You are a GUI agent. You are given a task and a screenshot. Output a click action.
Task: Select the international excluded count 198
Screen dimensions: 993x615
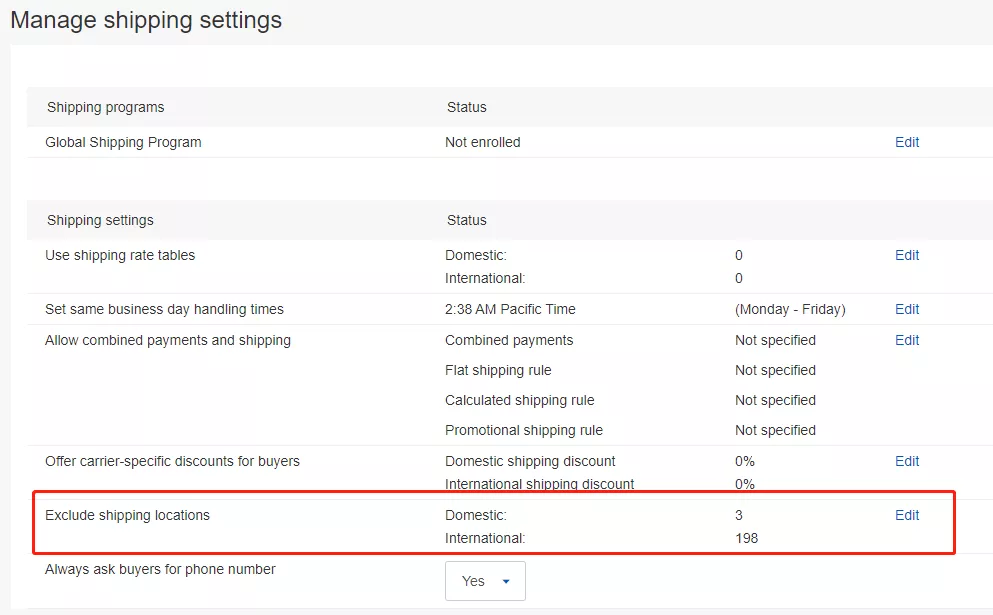pos(746,538)
